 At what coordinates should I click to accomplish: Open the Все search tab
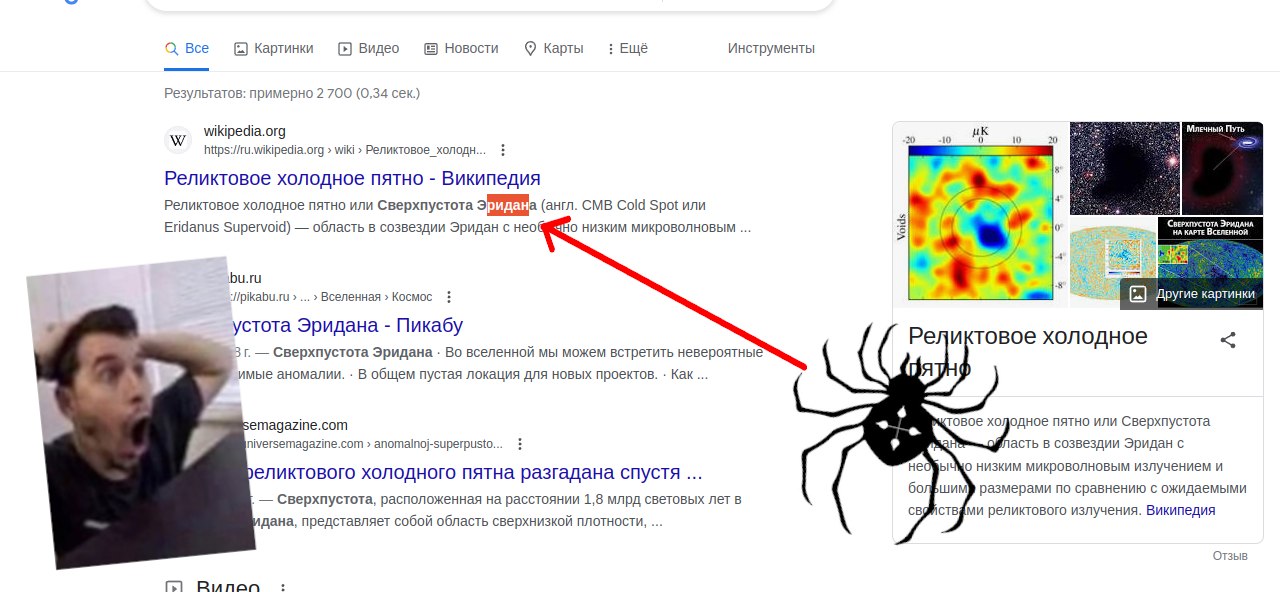point(186,48)
